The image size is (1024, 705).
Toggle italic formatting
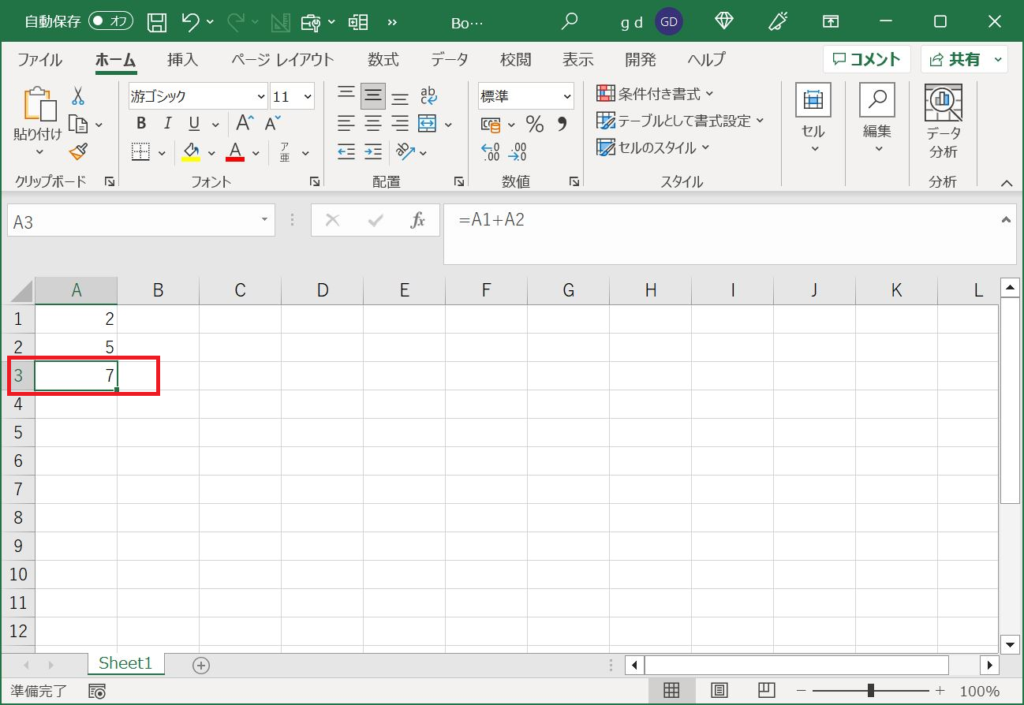point(167,124)
